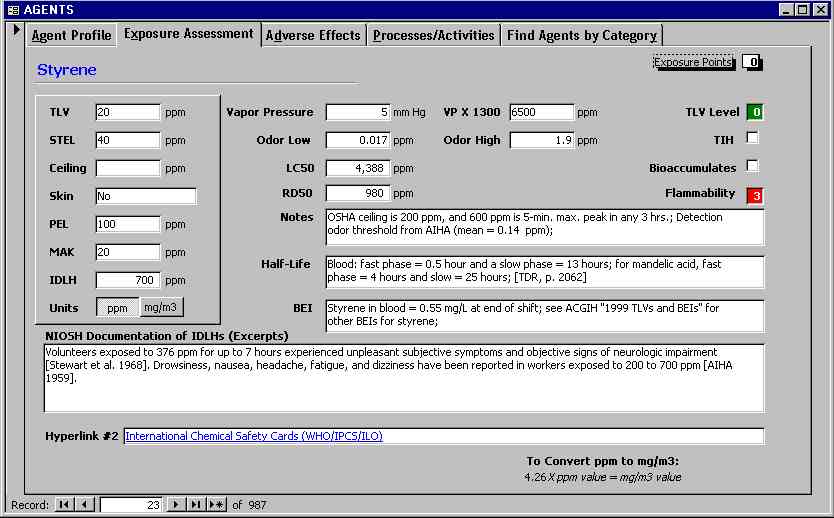Click the green TLV Level indicator

click(755, 112)
